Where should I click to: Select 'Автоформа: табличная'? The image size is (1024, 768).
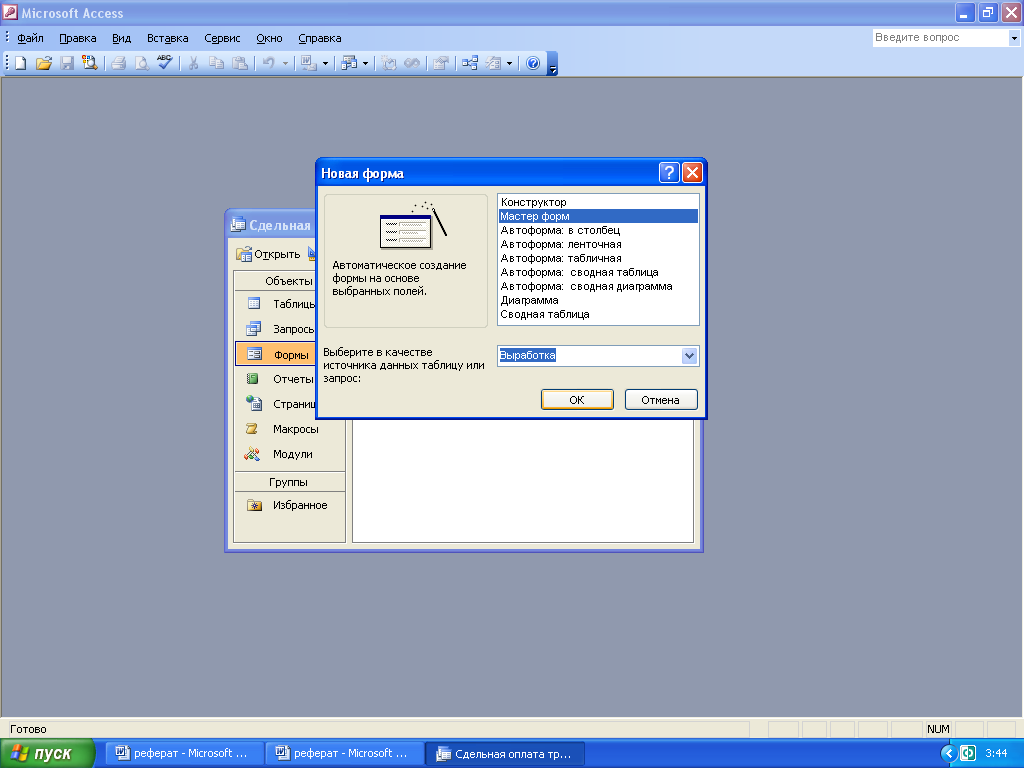[598, 258]
